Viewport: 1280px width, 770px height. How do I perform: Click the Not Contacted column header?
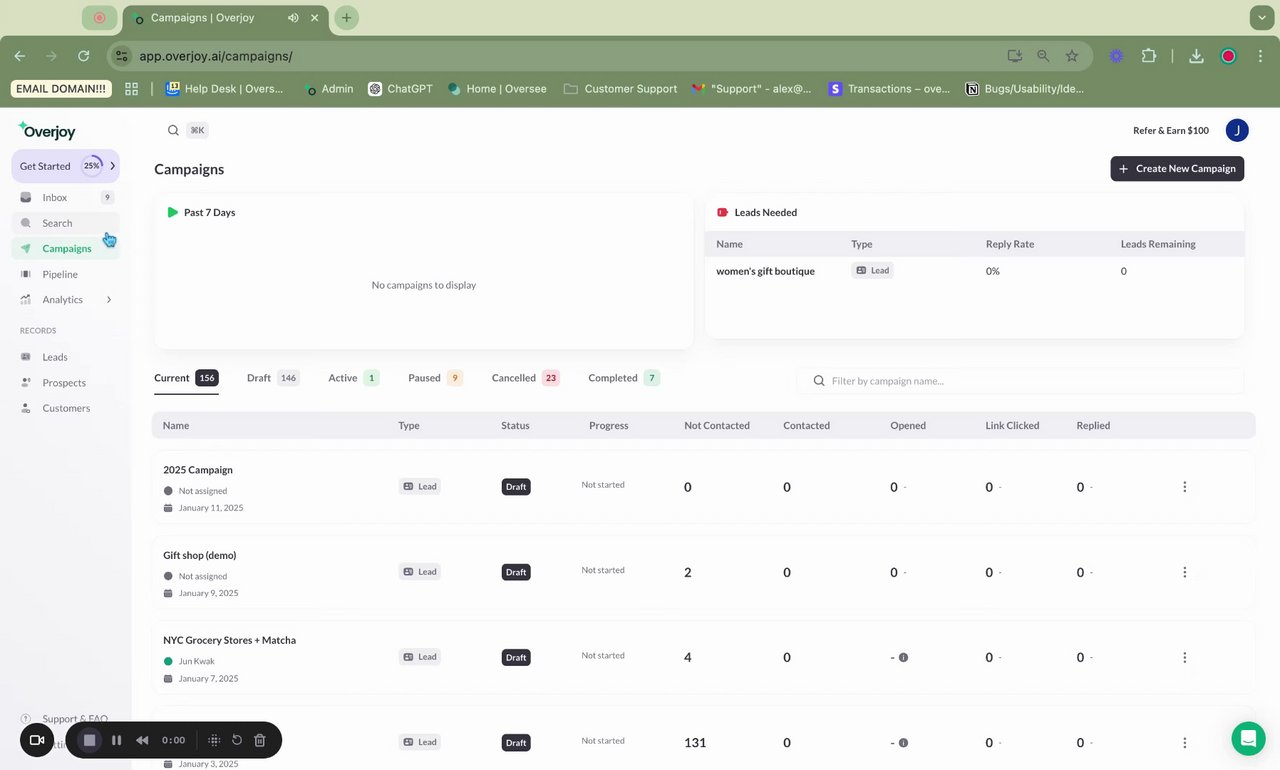(x=717, y=426)
